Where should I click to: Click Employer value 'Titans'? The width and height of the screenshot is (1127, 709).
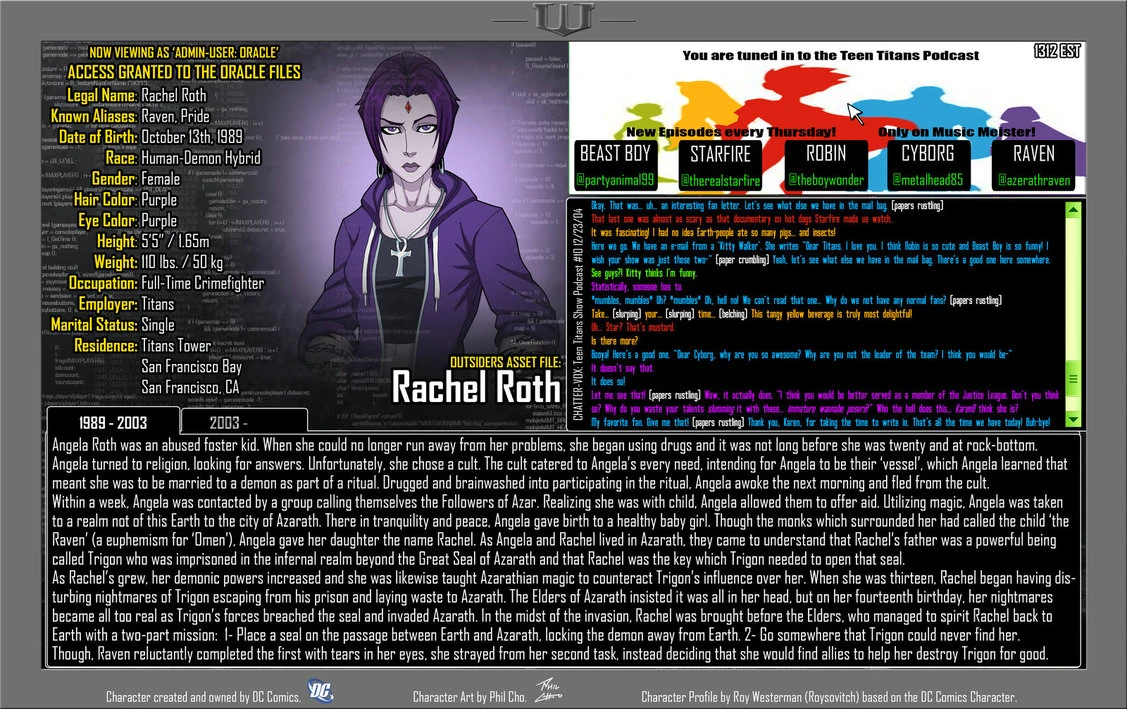(x=157, y=303)
